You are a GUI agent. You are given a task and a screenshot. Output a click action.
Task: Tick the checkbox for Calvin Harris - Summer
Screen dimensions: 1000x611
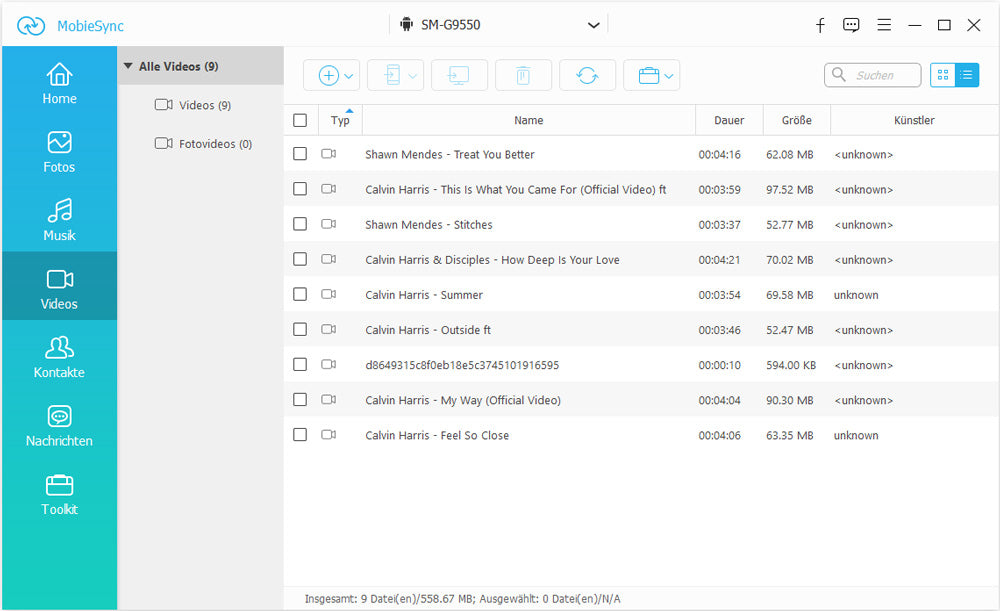coord(300,295)
